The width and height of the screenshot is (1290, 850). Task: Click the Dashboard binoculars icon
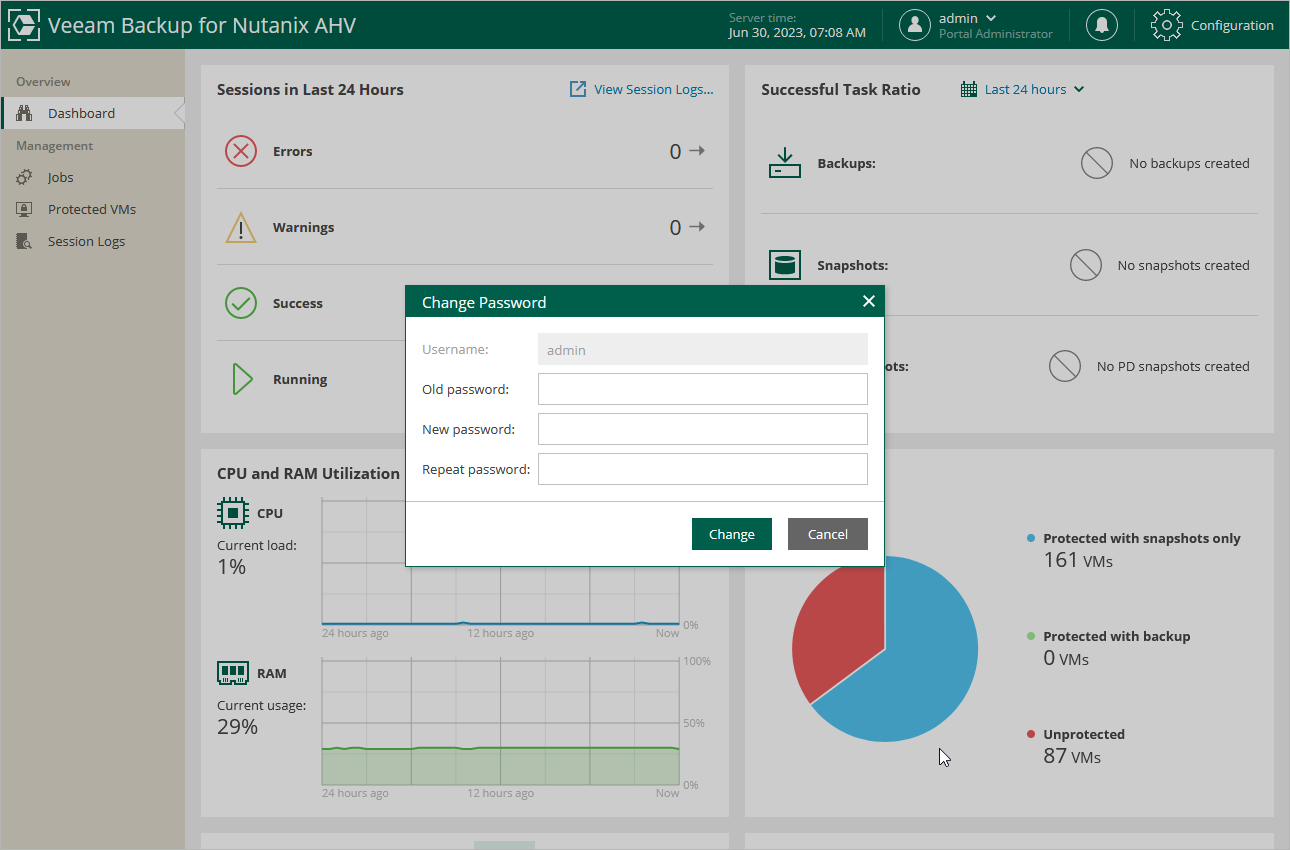tap(25, 113)
